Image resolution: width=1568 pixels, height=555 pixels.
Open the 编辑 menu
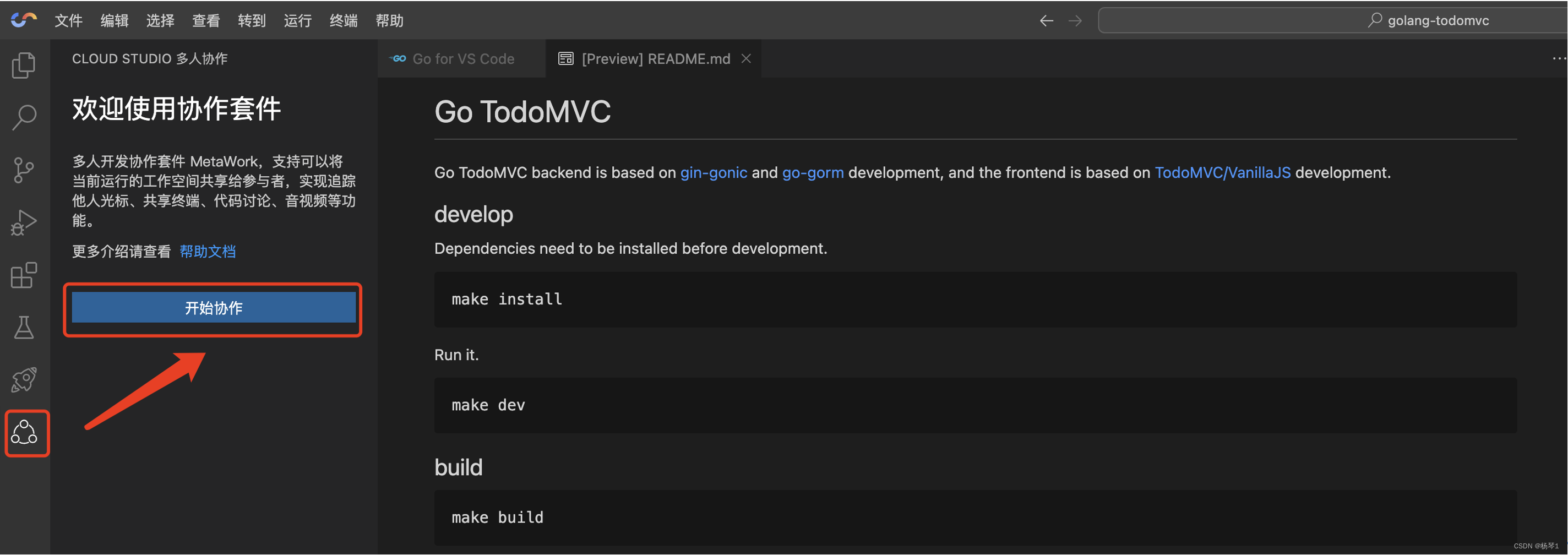pos(115,21)
